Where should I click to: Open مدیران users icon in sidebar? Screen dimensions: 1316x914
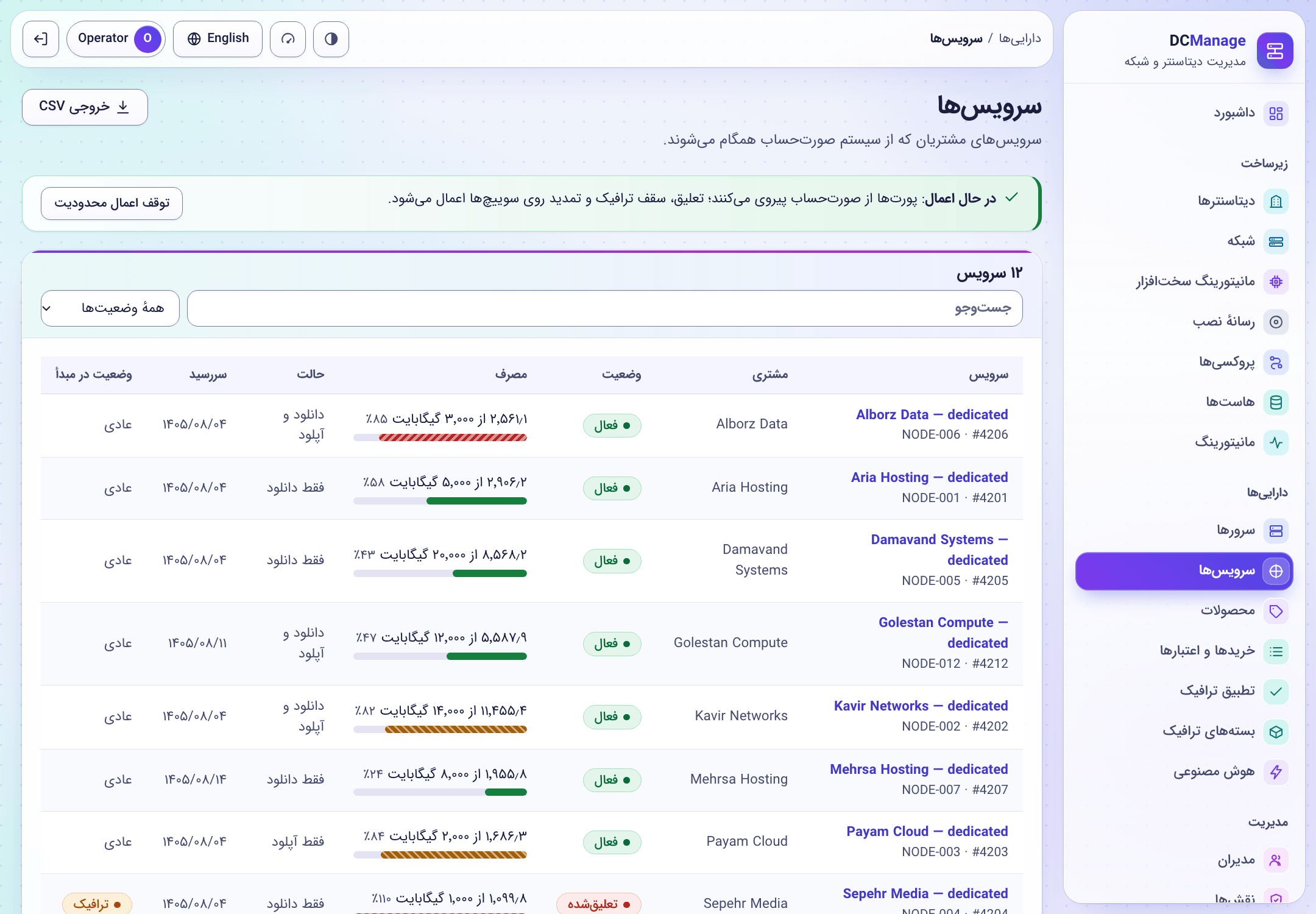click(x=1276, y=860)
